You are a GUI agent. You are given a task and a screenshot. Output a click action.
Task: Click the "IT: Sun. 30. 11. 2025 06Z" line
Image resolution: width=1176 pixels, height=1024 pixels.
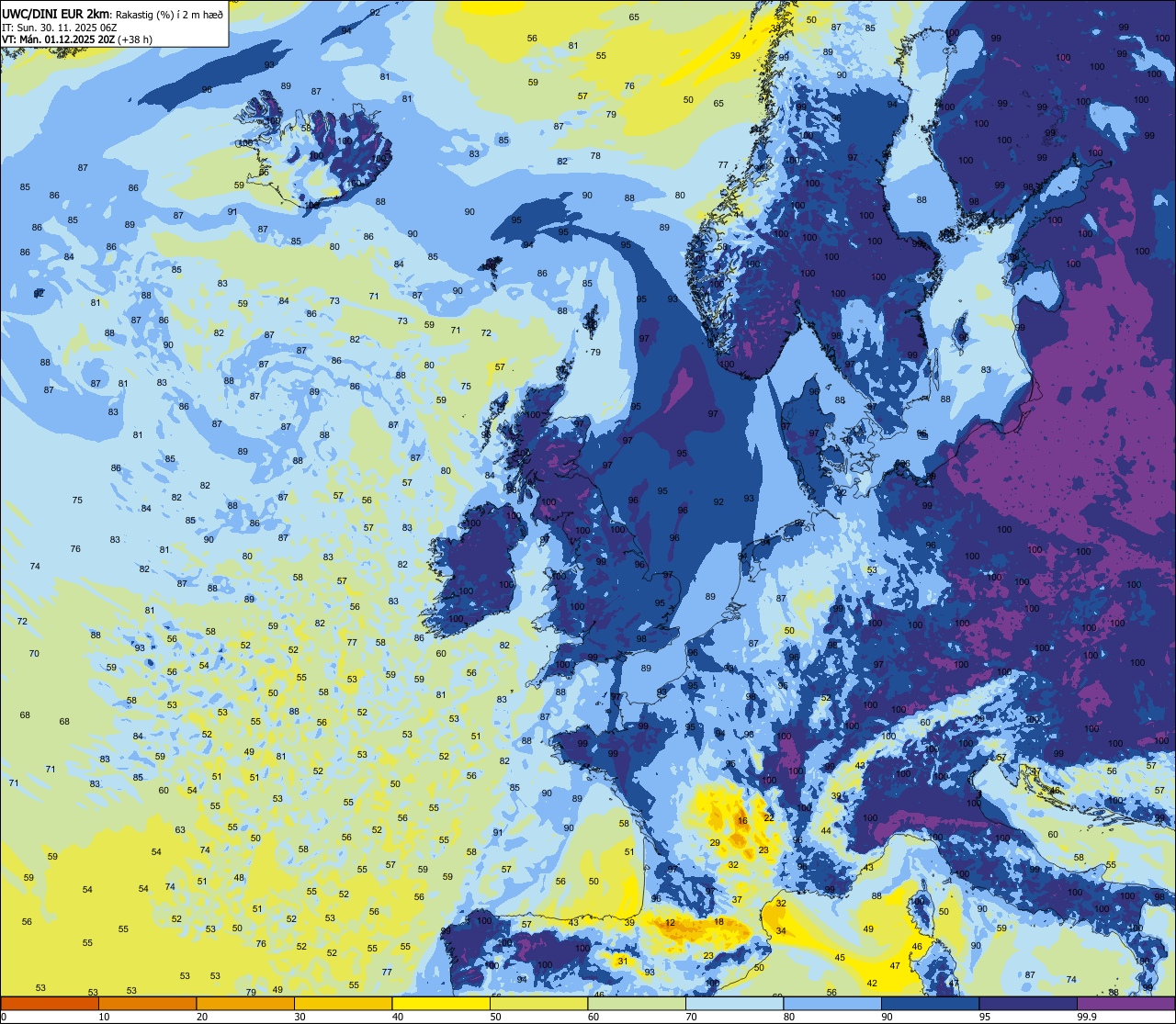59,28
